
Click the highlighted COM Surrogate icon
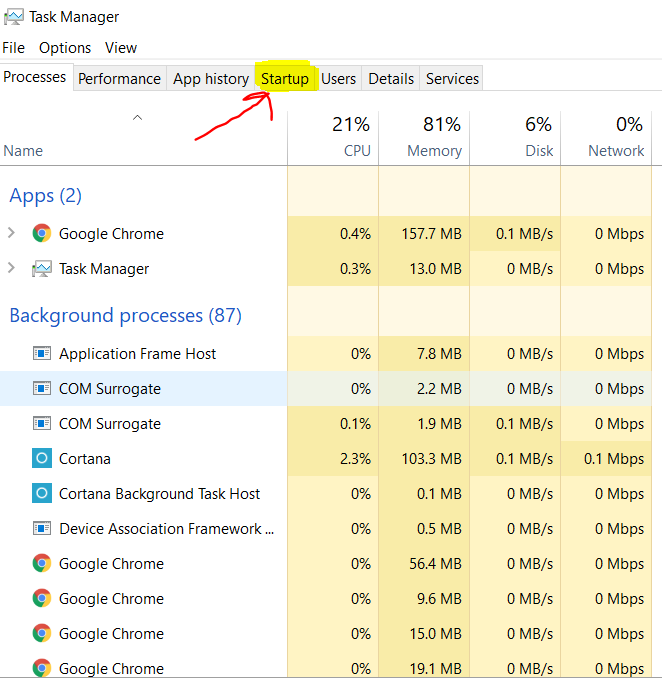click(x=41, y=389)
